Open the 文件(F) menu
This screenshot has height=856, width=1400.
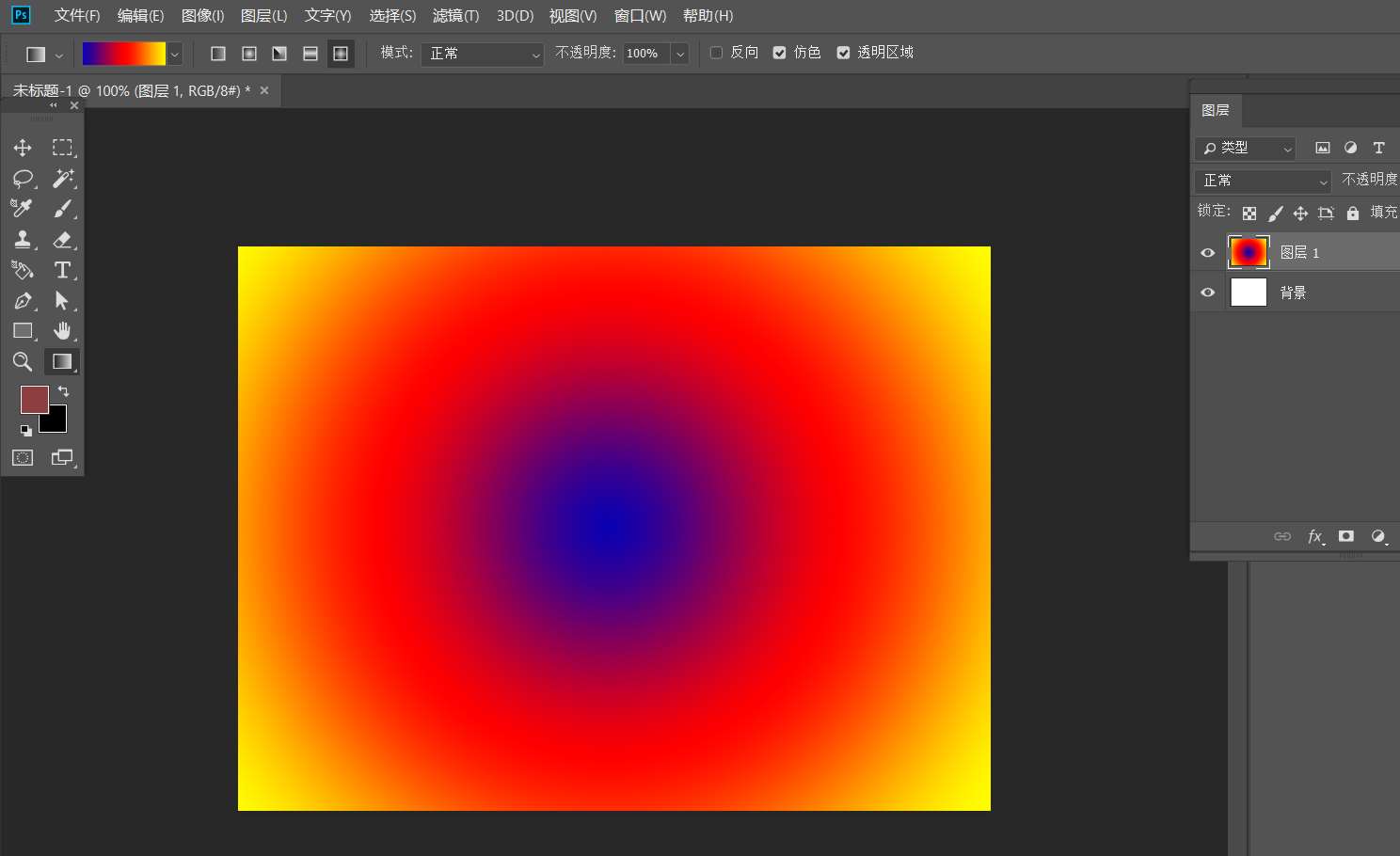(77, 15)
